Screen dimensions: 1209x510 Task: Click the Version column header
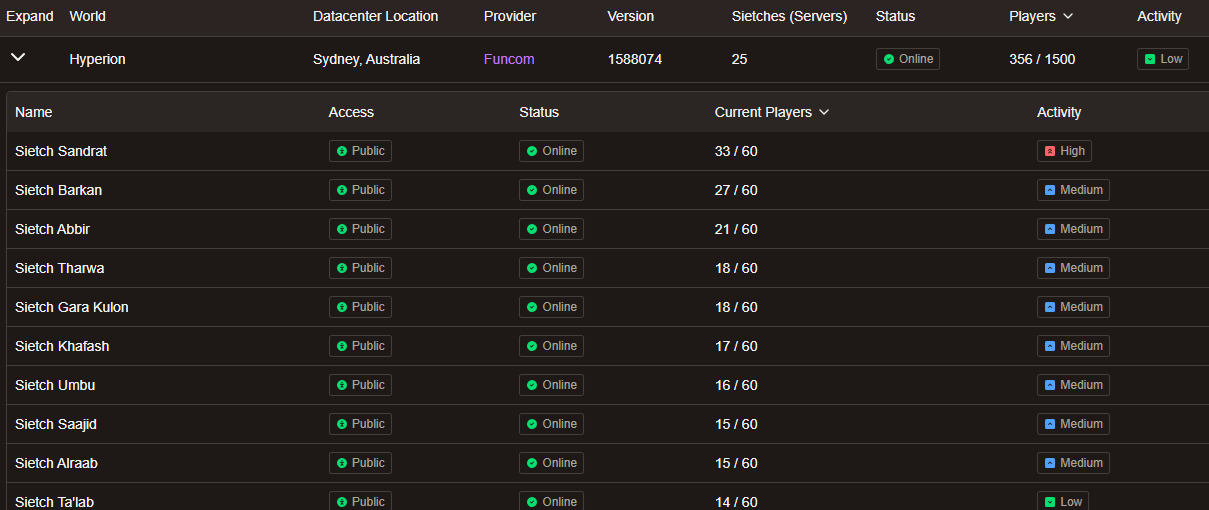point(631,16)
